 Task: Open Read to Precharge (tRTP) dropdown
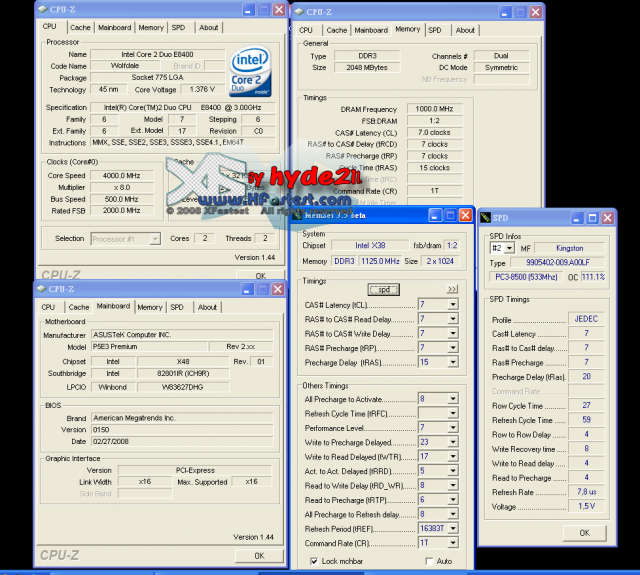tap(453, 500)
